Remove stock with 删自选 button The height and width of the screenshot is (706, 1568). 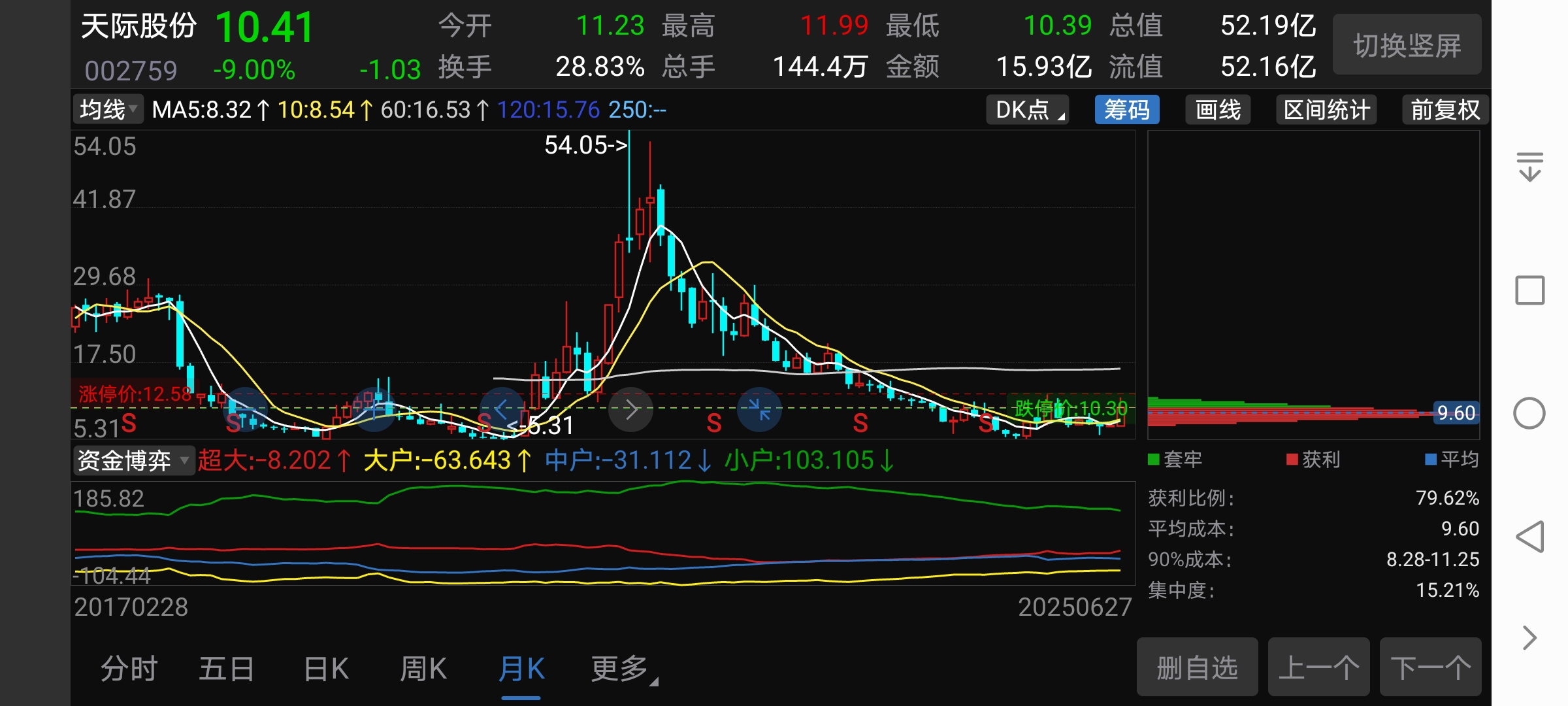tap(1197, 667)
